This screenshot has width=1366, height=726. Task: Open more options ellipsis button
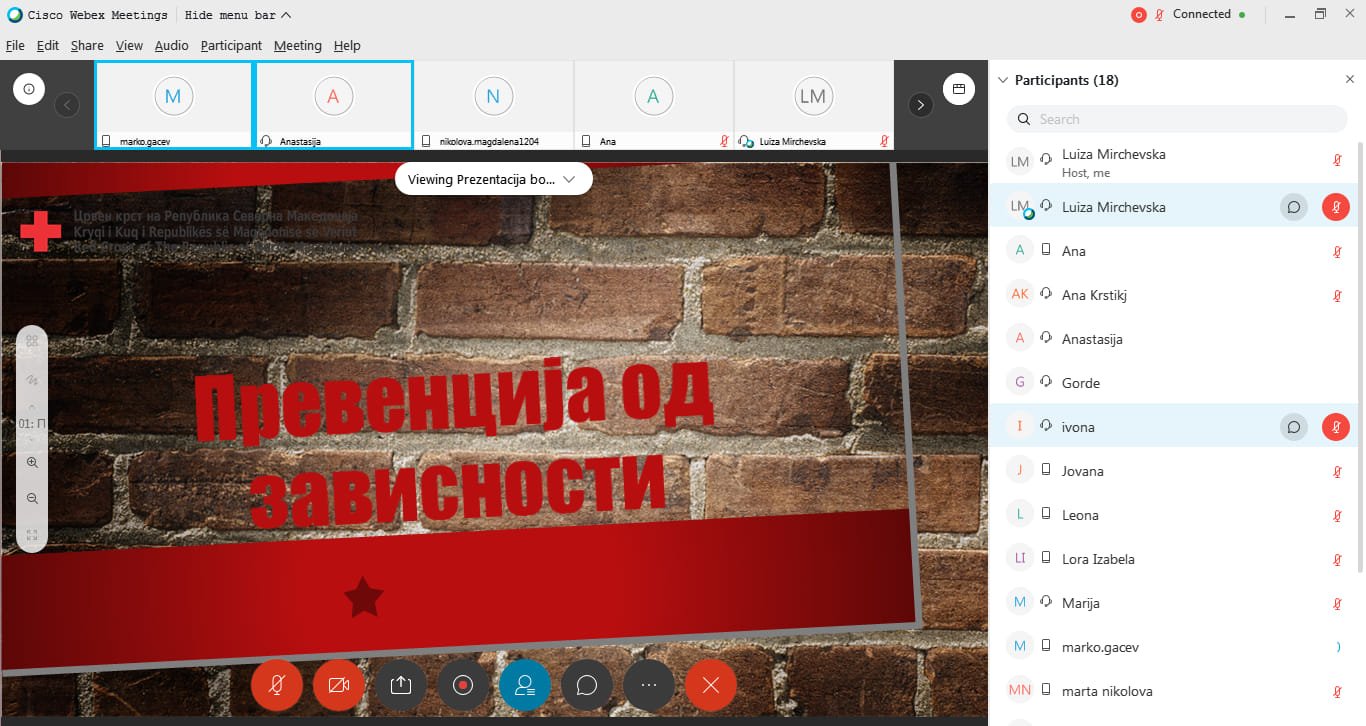pyautogui.click(x=649, y=685)
